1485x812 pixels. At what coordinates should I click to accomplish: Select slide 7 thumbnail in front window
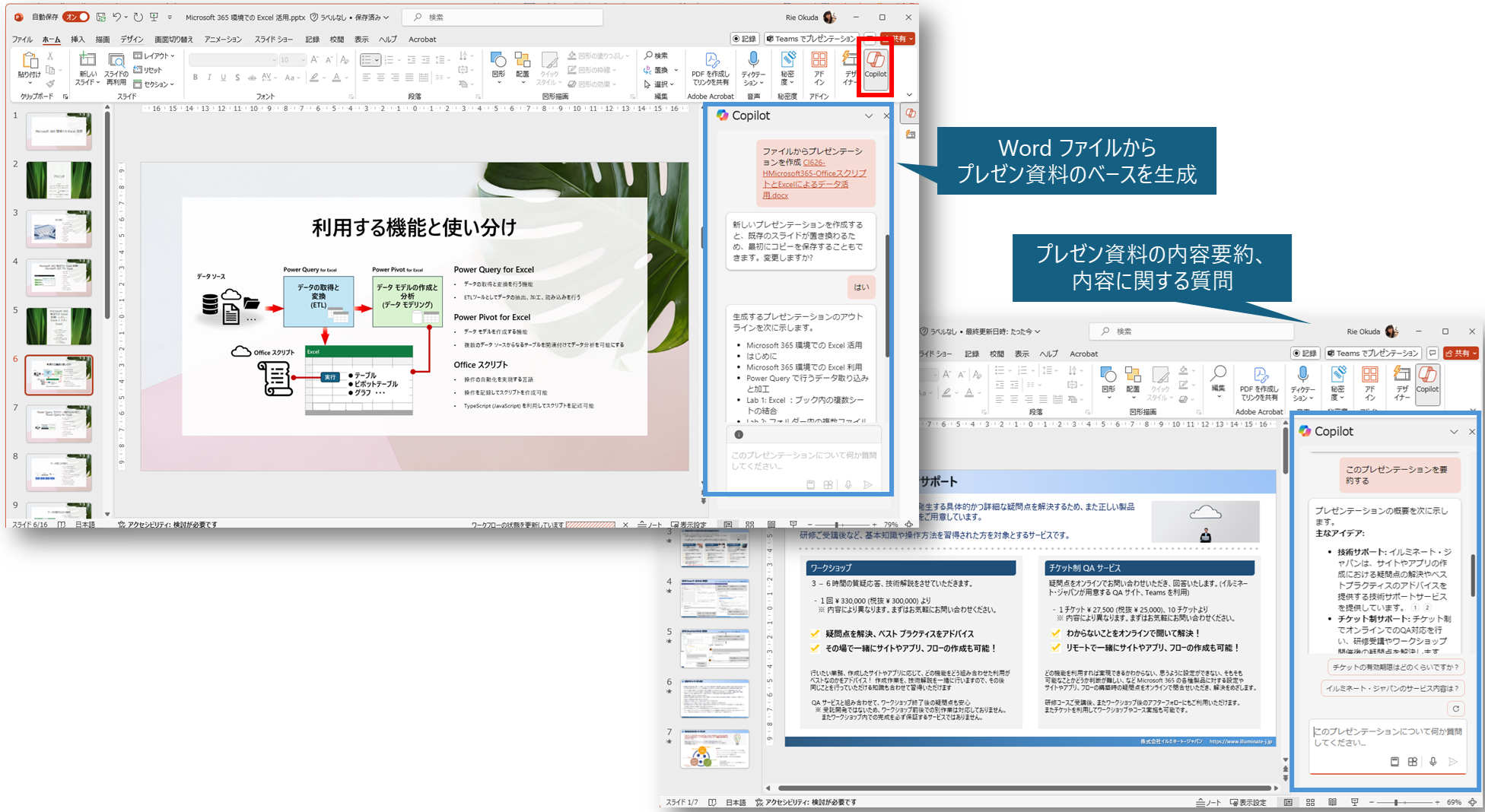pos(59,423)
